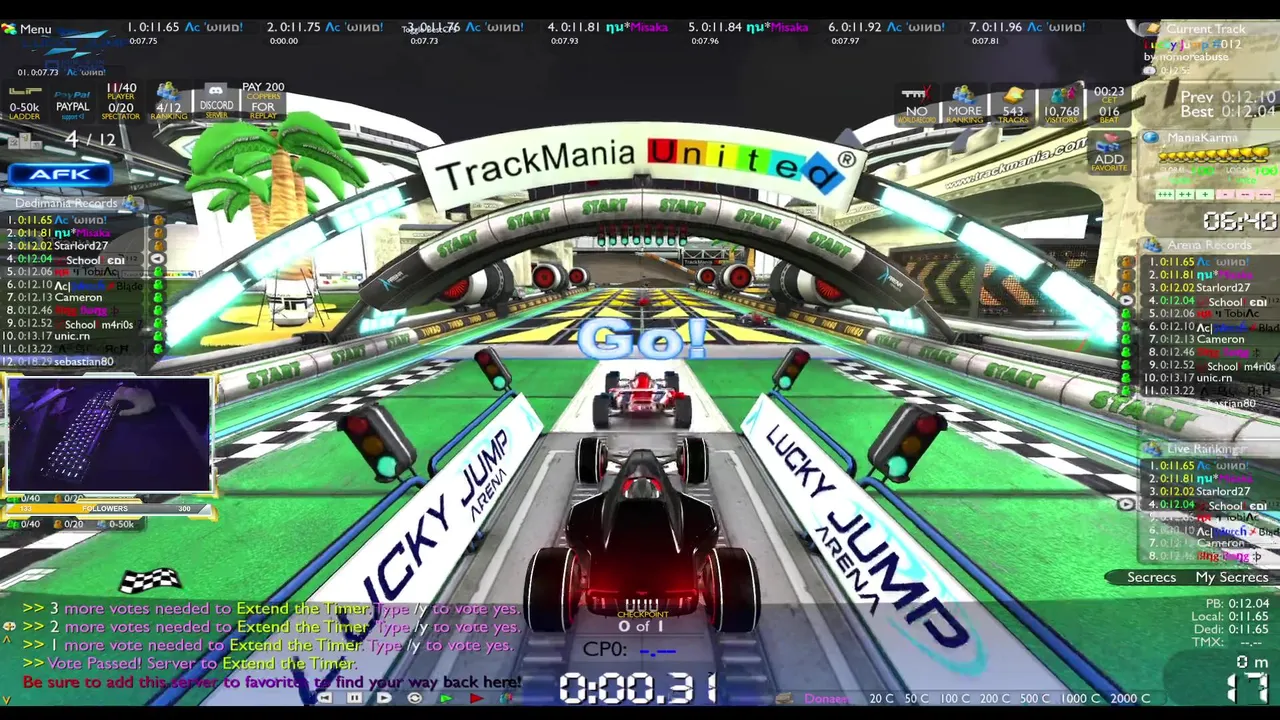Viewport: 1280px width, 720px height.
Task: Click the 00:23 CET clock widget
Action: click(x=1108, y=105)
